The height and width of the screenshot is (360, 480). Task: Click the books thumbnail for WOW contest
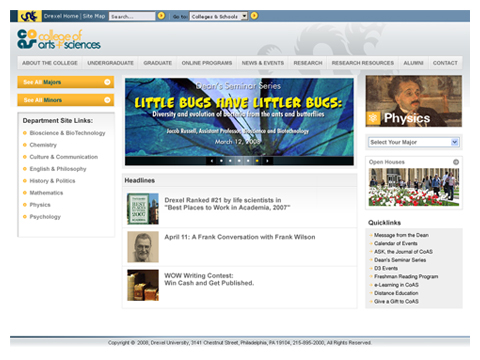coord(143,285)
